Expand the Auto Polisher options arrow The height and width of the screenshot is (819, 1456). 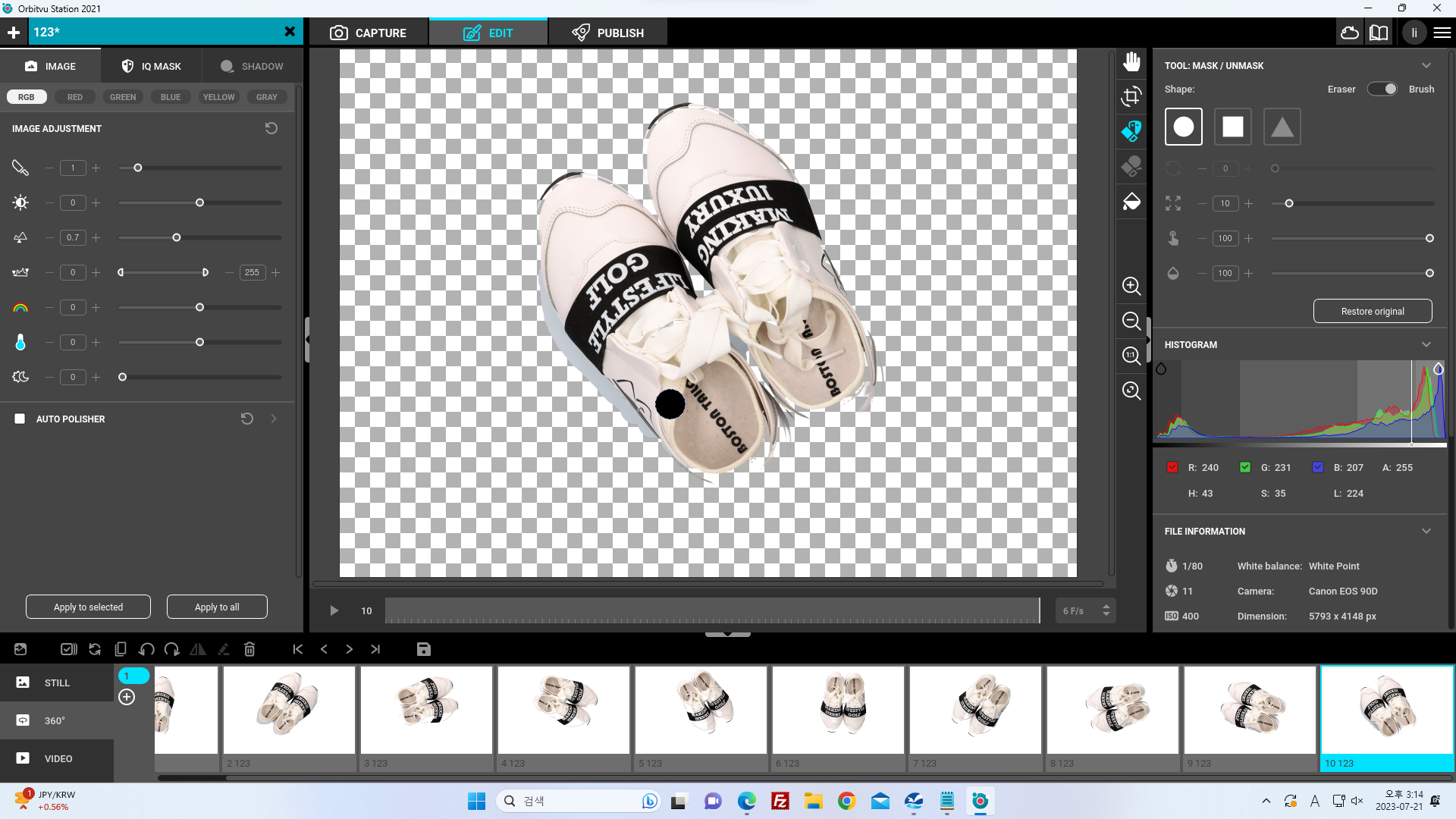pos(274,419)
